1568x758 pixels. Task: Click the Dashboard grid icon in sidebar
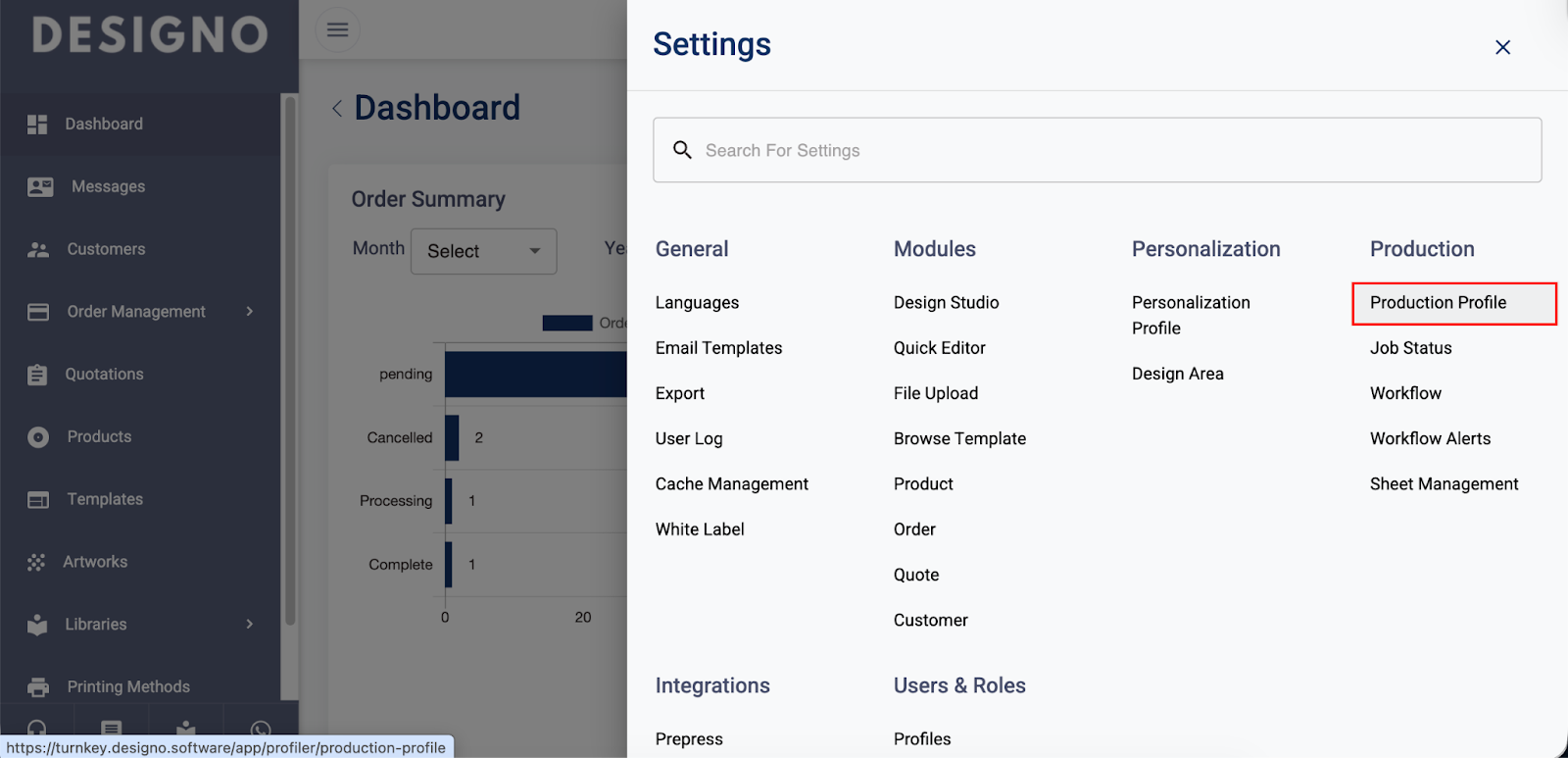(37, 125)
